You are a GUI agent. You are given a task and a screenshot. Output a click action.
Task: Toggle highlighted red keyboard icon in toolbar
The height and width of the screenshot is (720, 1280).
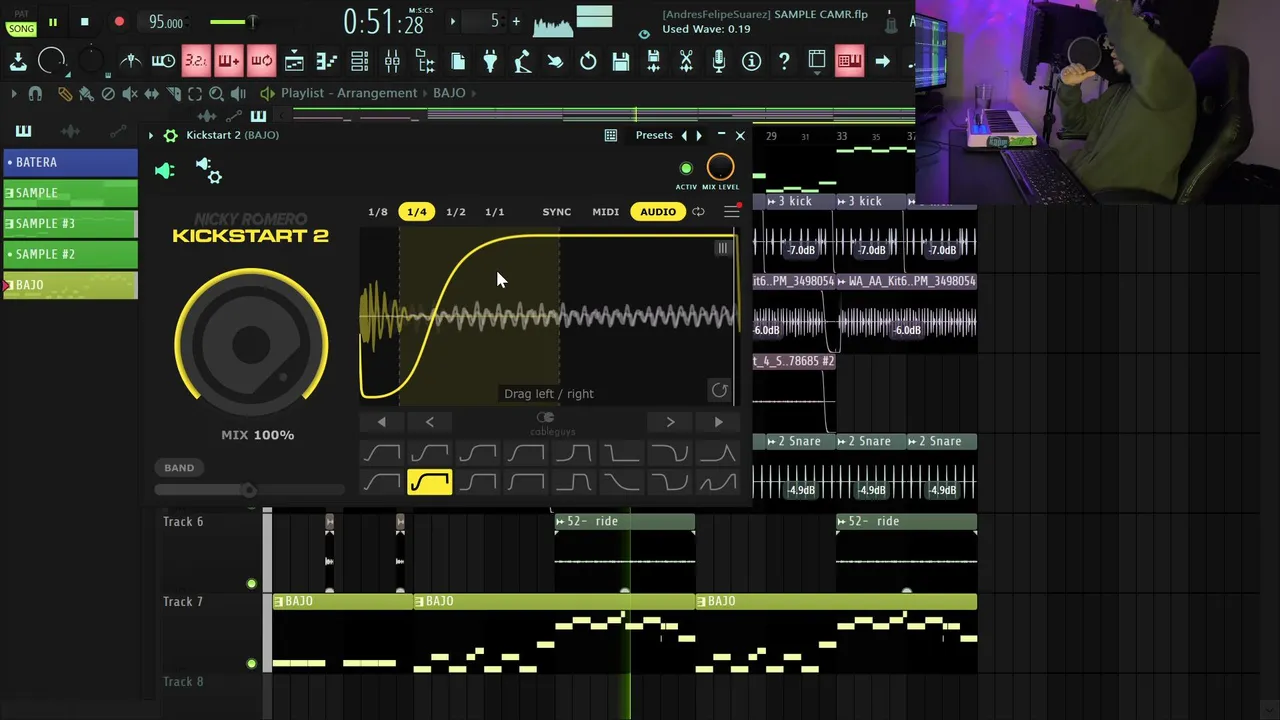(849, 61)
